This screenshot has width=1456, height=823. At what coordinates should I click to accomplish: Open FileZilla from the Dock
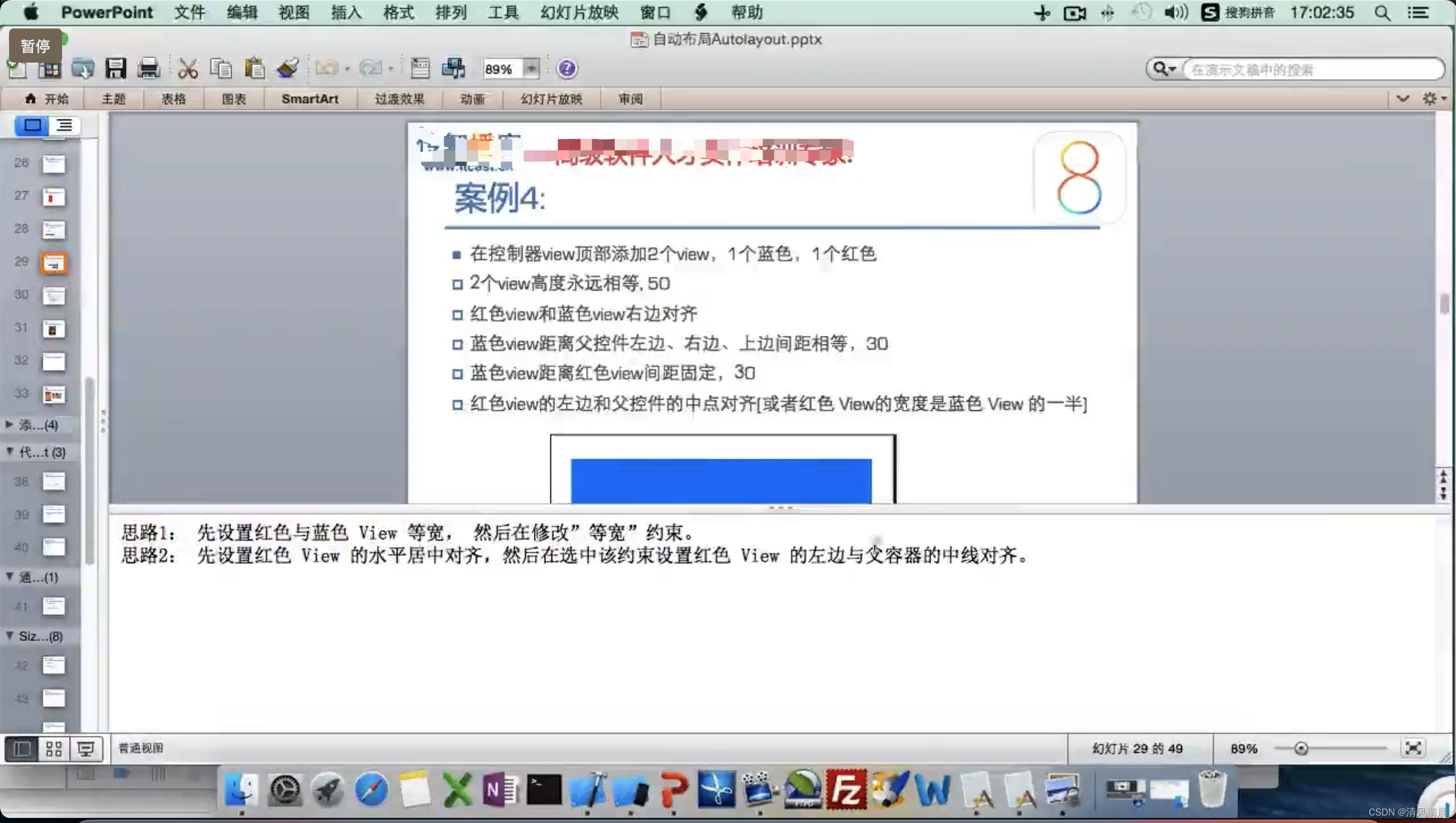[x=846, y=790]
